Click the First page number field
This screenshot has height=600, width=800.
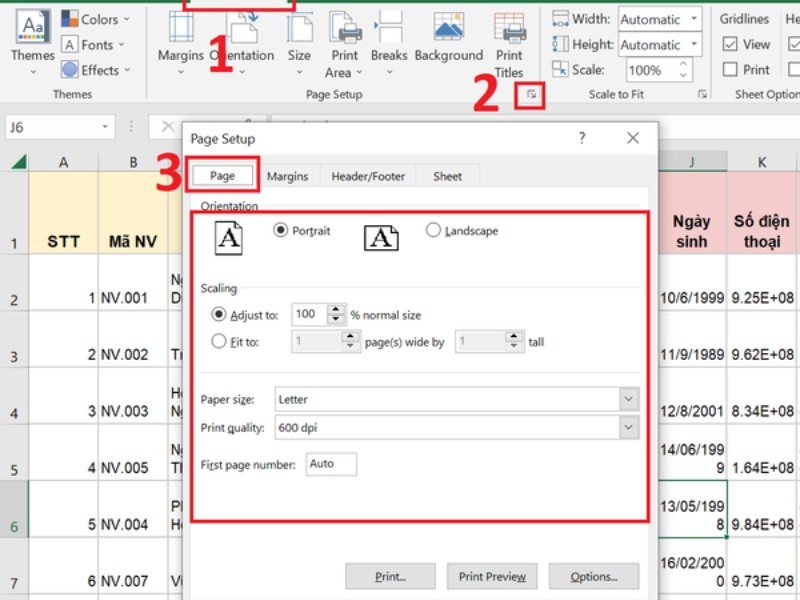click(x=331, y=464)
